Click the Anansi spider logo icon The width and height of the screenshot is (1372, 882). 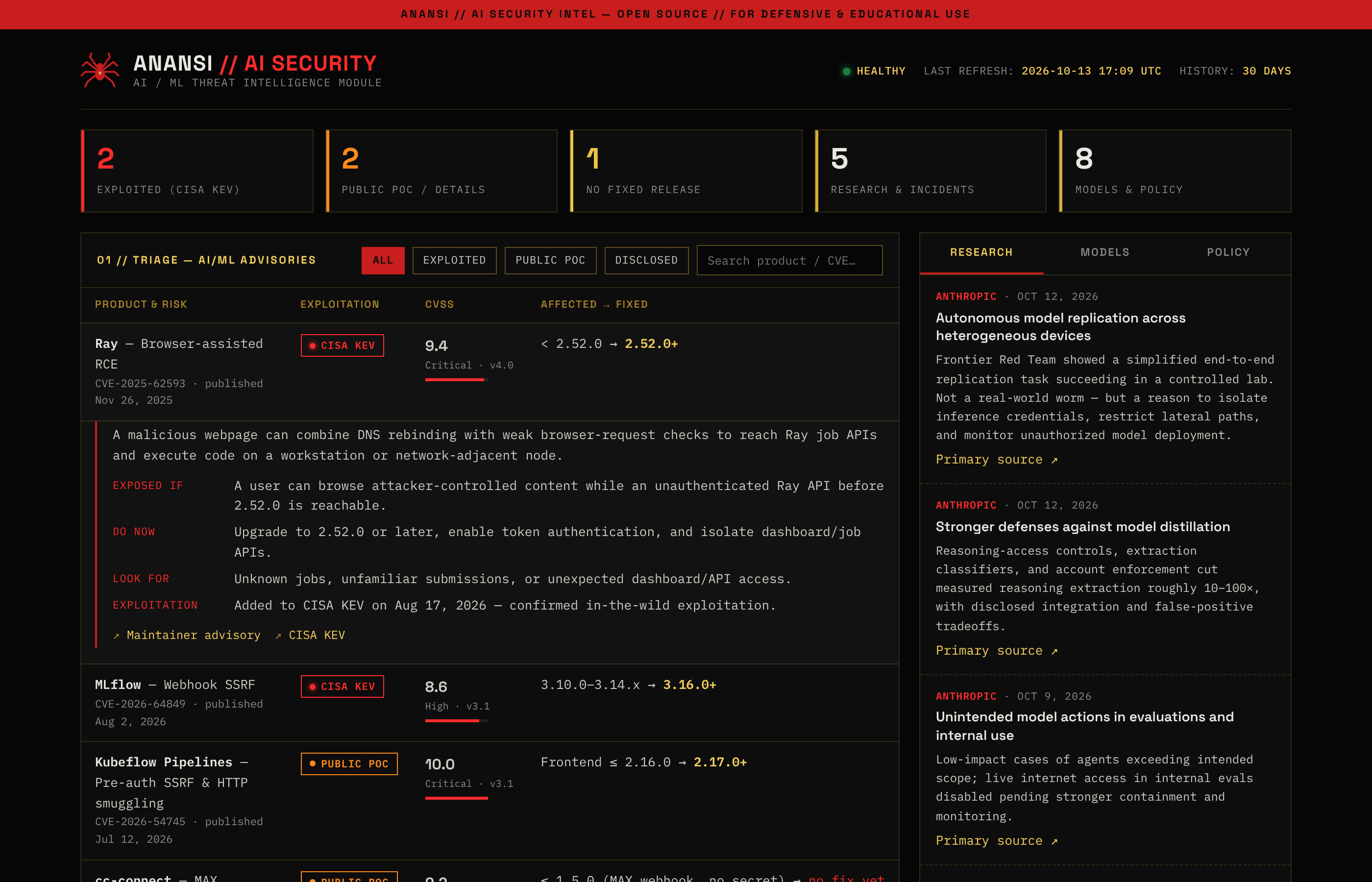coord(99,70)
